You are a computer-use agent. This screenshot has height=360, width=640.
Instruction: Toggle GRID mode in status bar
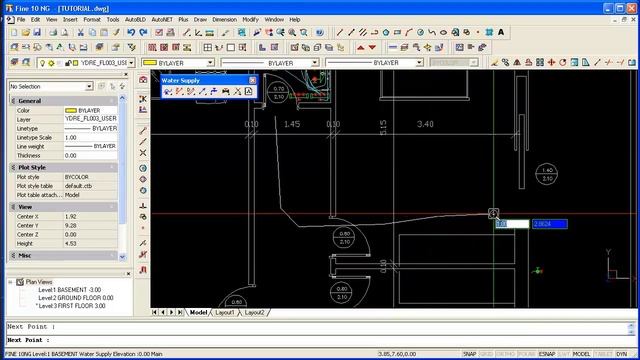pyautogui.click(x=486, y=354)
